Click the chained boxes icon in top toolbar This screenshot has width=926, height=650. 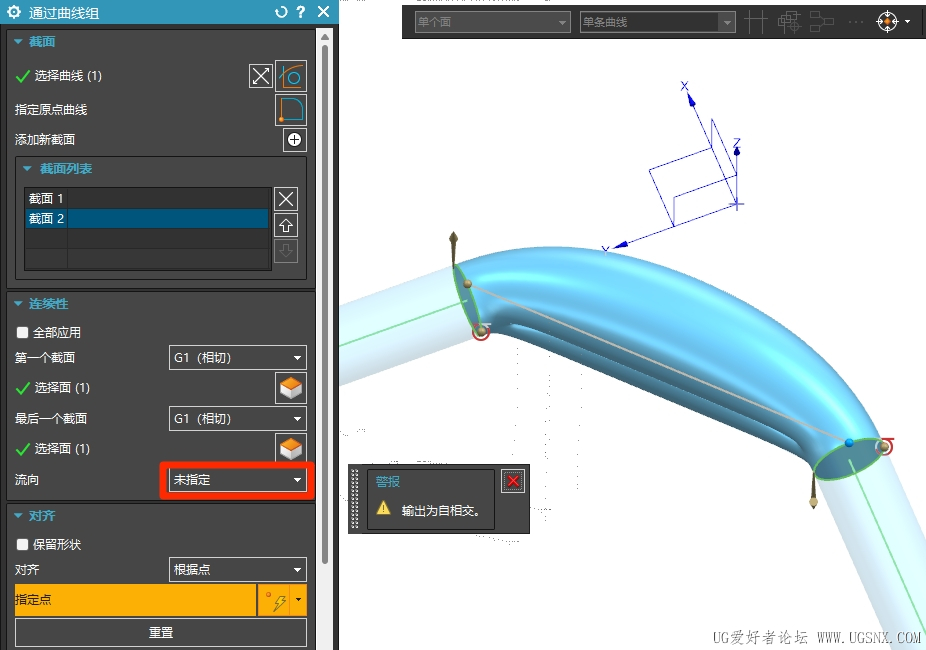[x=821, y=22]
